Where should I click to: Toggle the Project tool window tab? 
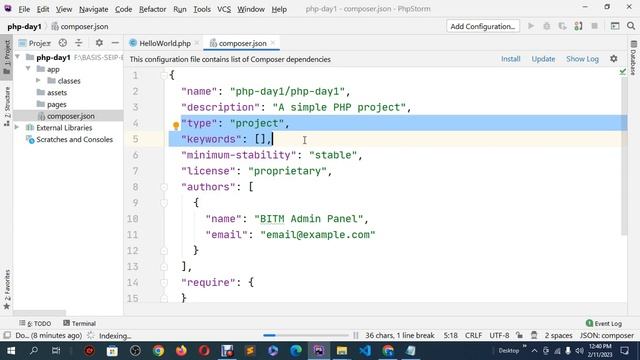click(7, 57)
